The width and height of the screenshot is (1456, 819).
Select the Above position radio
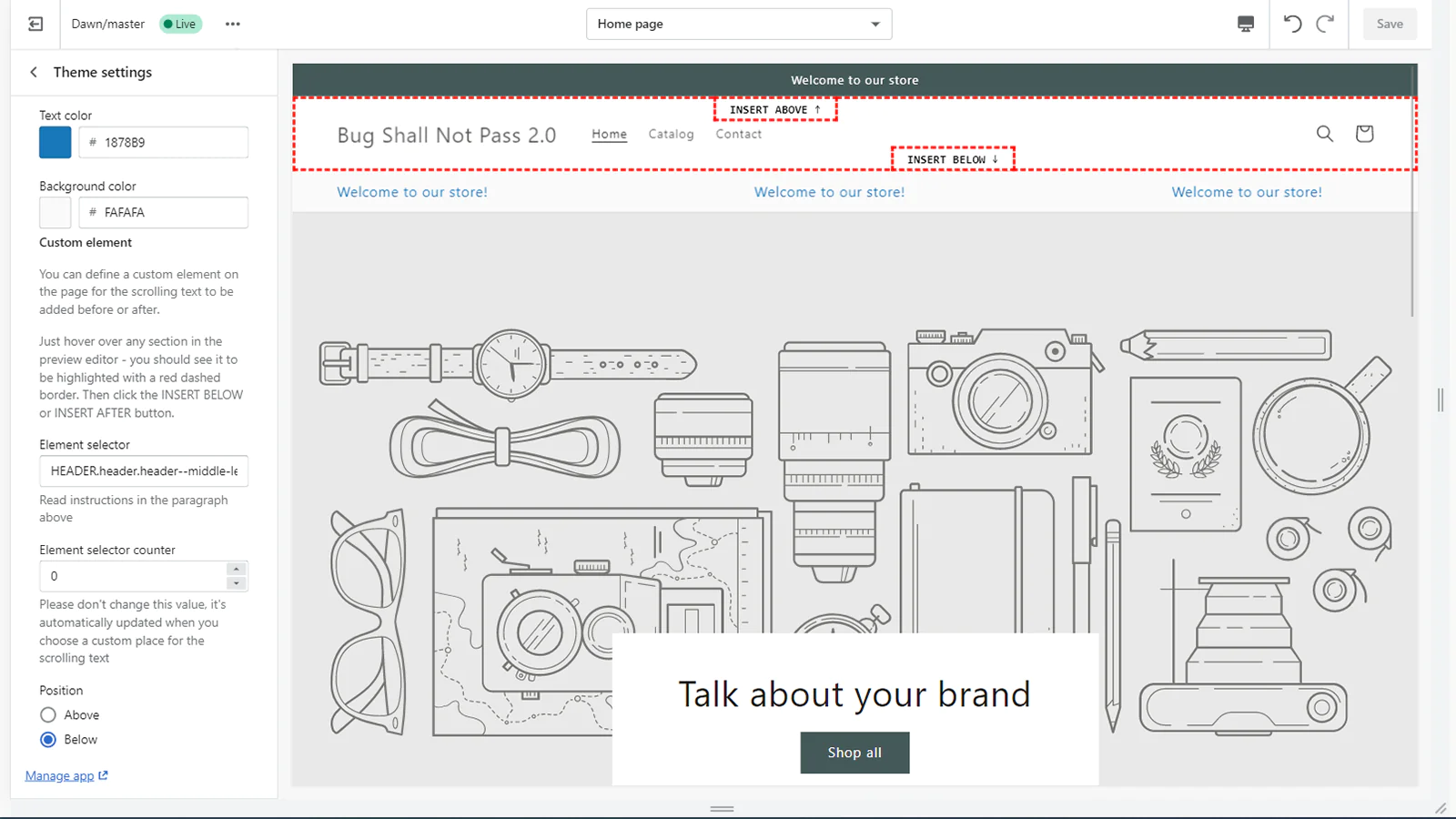point(48,715)
